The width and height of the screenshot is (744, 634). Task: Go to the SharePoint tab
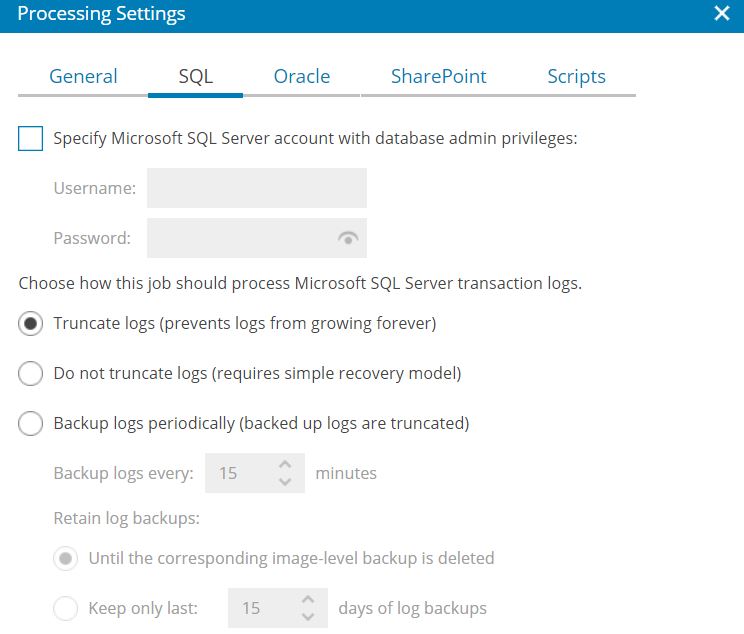click(x=438, y=76)
